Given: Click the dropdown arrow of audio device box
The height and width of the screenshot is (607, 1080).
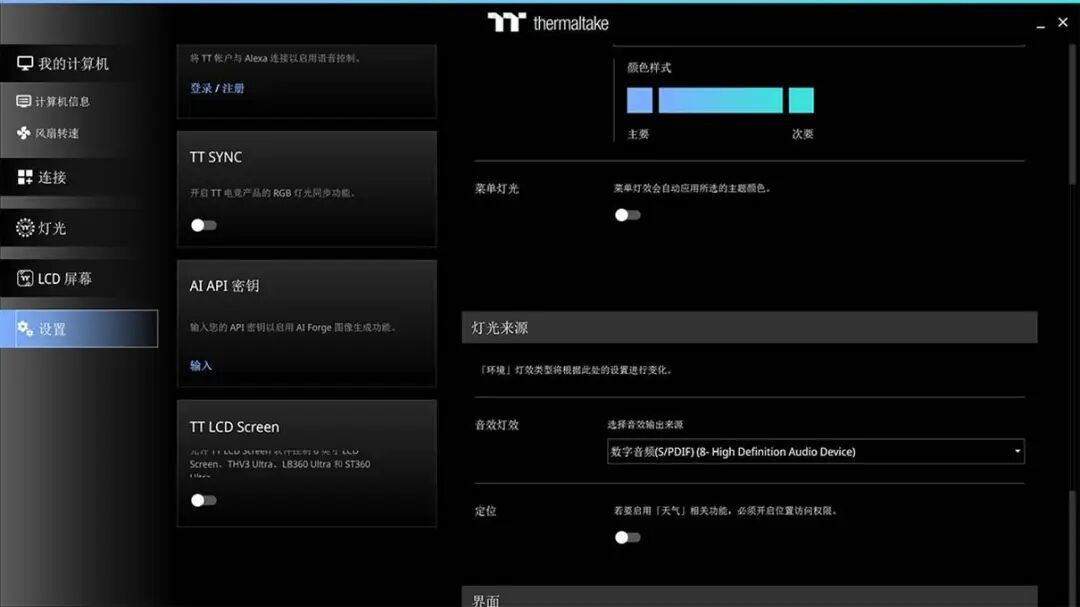Looking at the screenshot, I should coord(1017,451).
